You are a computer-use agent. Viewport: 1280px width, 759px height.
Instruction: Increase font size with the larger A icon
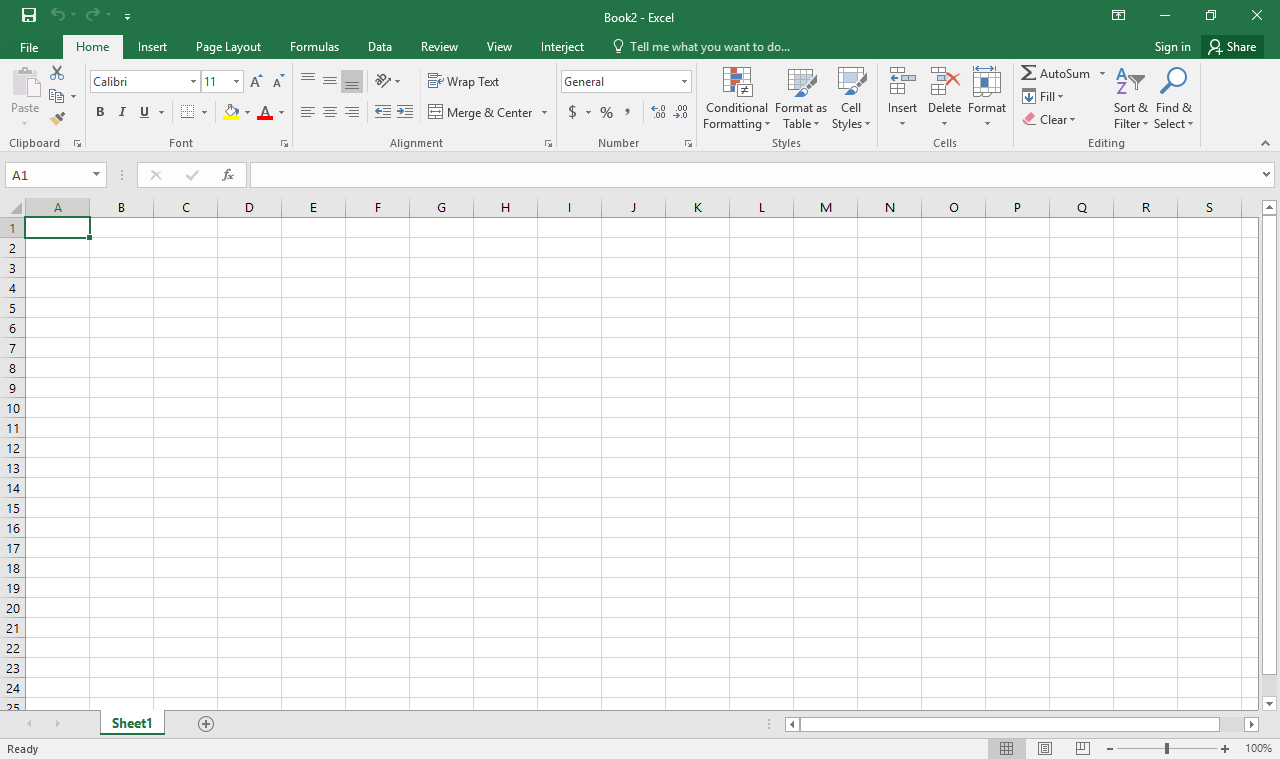(x=256, y=82)
